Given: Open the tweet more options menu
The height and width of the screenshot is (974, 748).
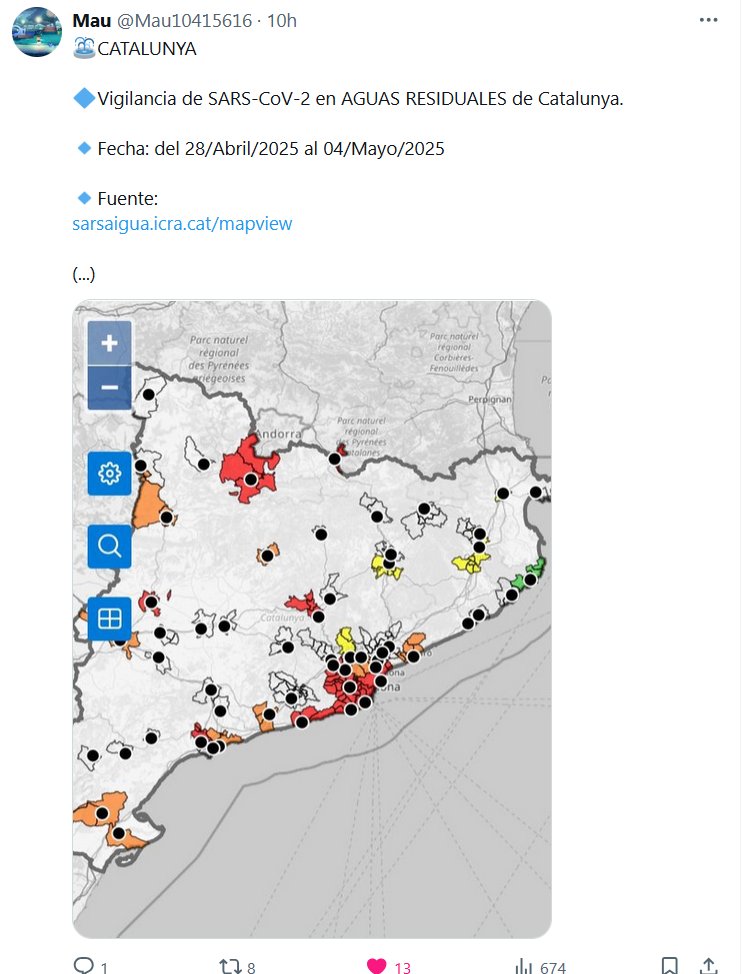Looking at the screenshot, I should [x=708, y=20].
